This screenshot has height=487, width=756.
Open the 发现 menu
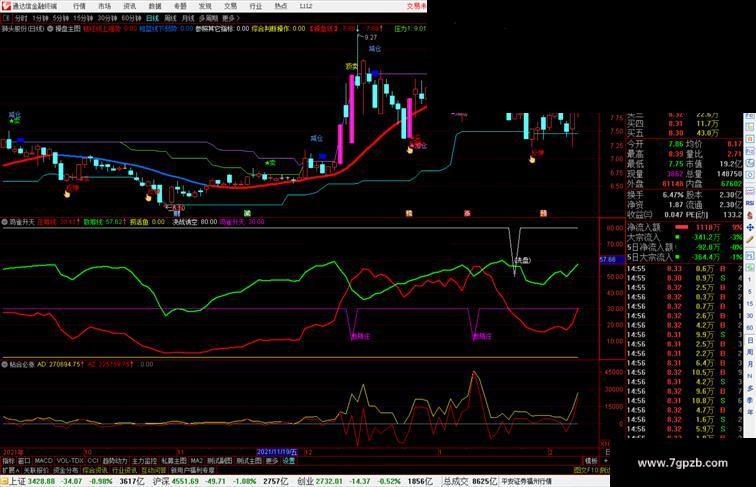click(205, 6)
